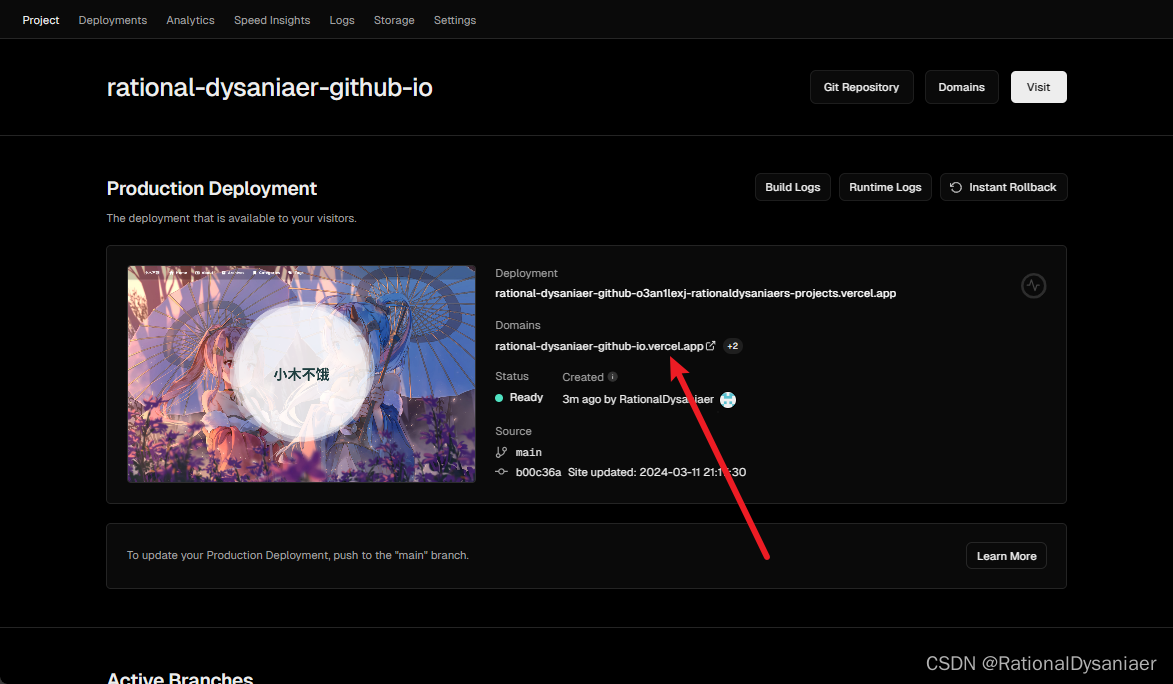This screenshot has height=684, width=1173.
Task: Click the '3m ago by RationalDysaniaer' text
Action: click(x=638, y=400)
